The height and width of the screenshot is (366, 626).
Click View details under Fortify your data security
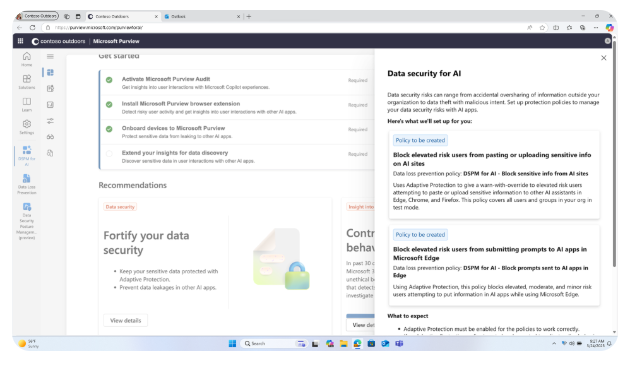tap(125, 320)
